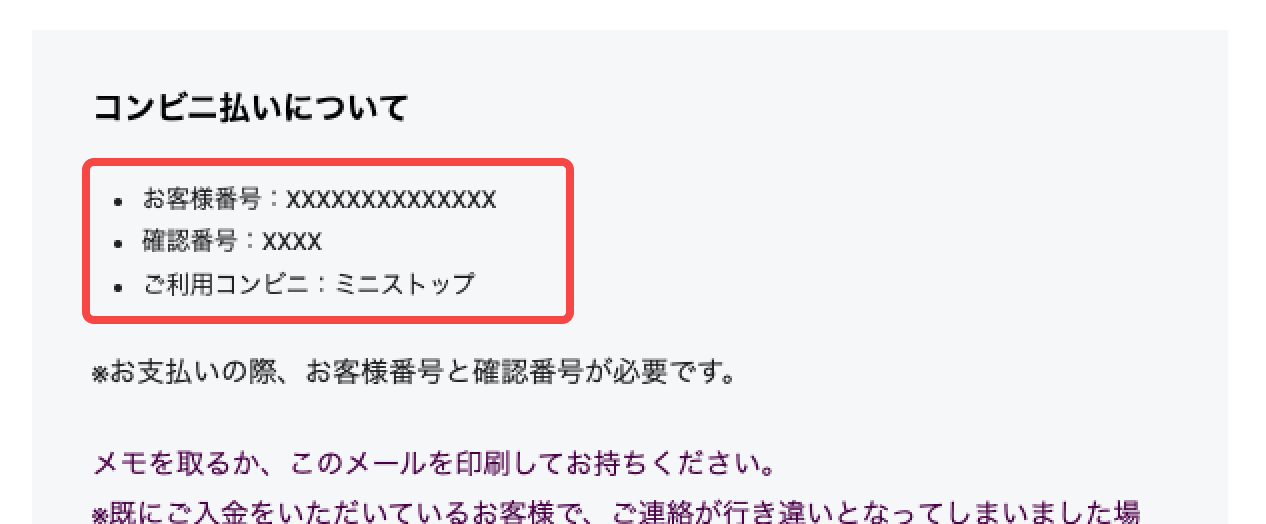Click the bullet point before ご利用コンビニ

click(x=119, y=285)
